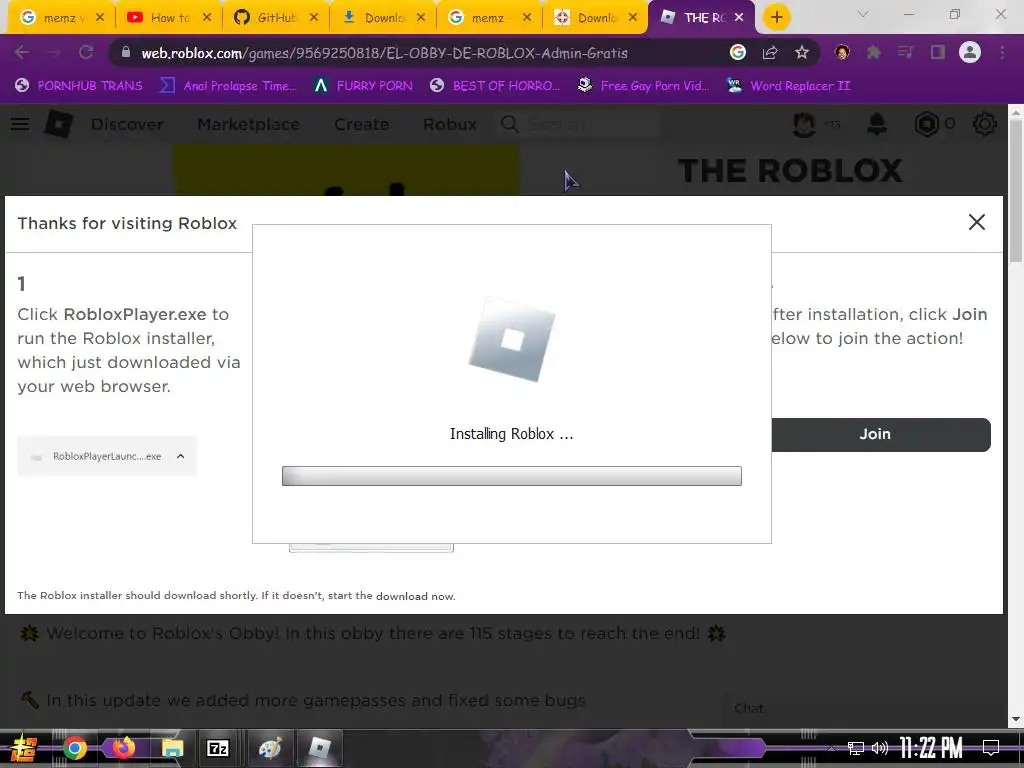Screen dimensions: 1024x768
Task: Open the tab search dropdown arrow
Action: 863,14
